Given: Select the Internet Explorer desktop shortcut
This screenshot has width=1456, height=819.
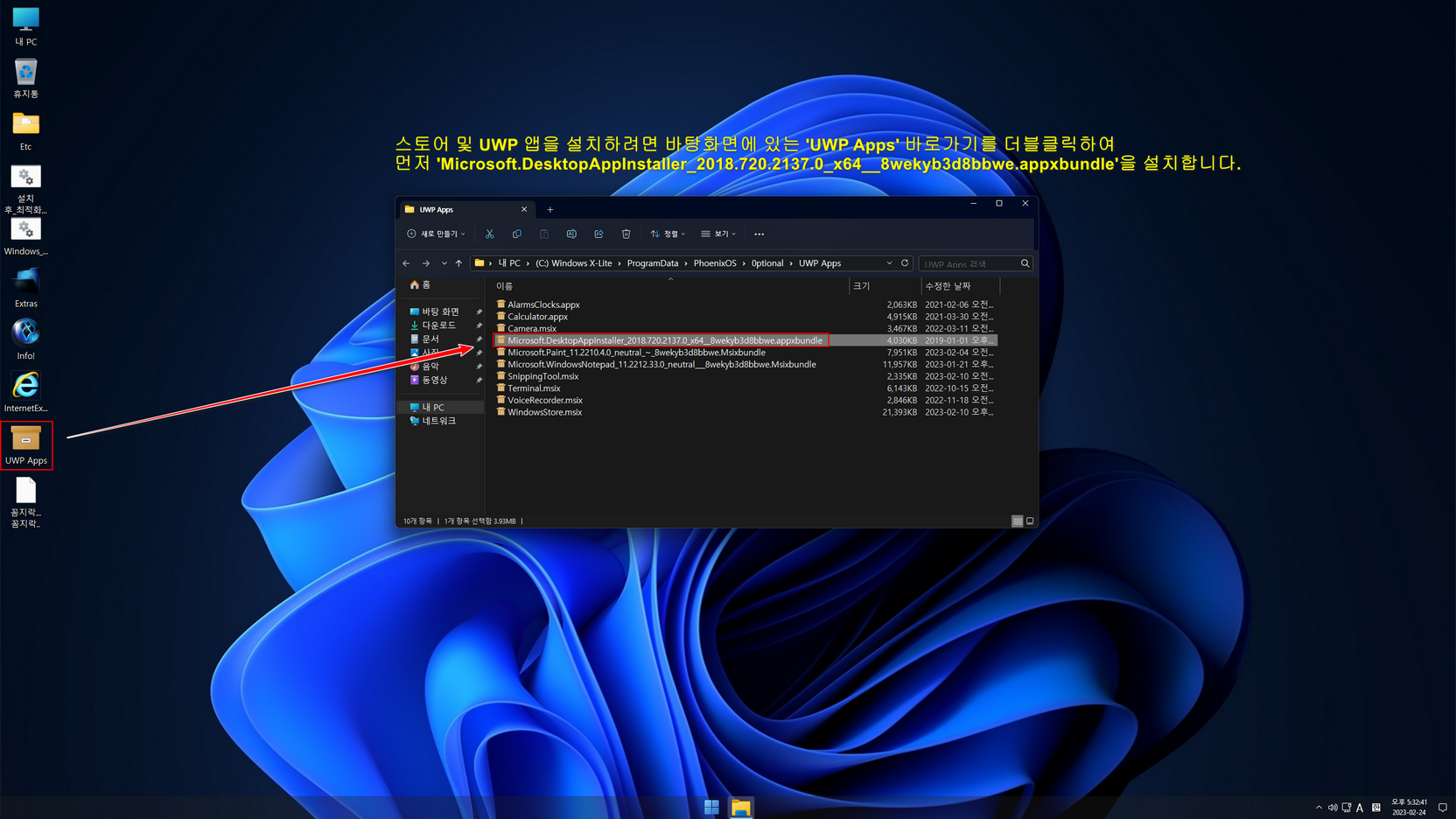Looking at the screenshot, I should (x=25, y=392).
